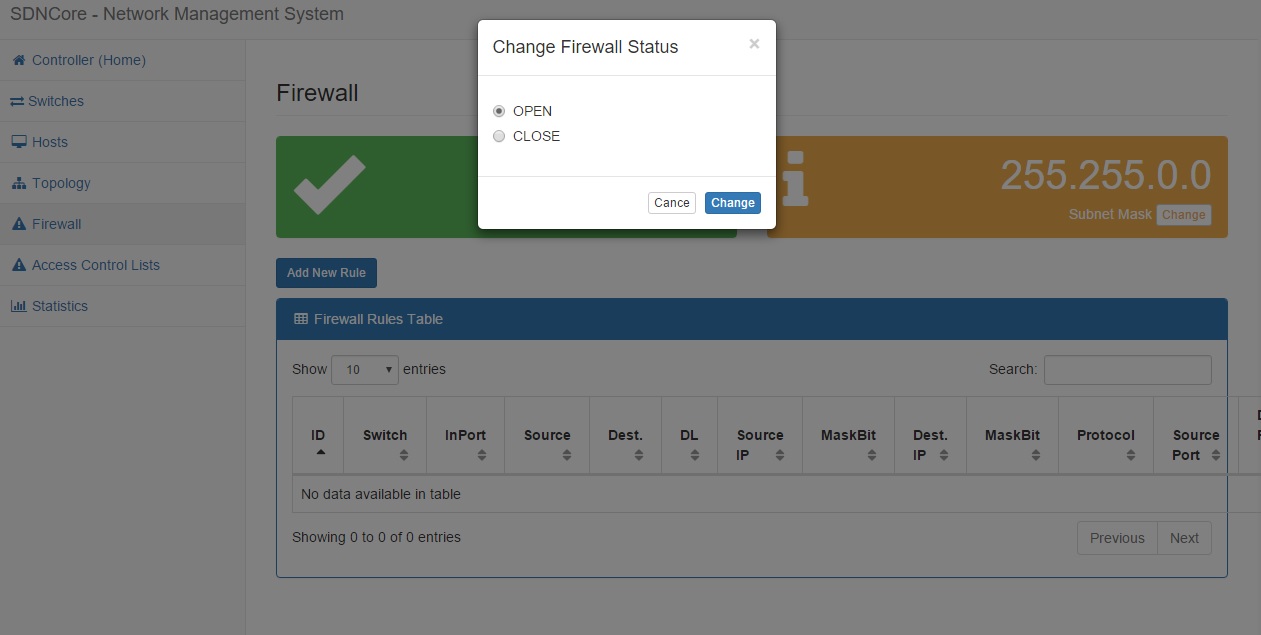Click the bar chart icon beside Statistics
1261x635 pixels.
[19, 306]
